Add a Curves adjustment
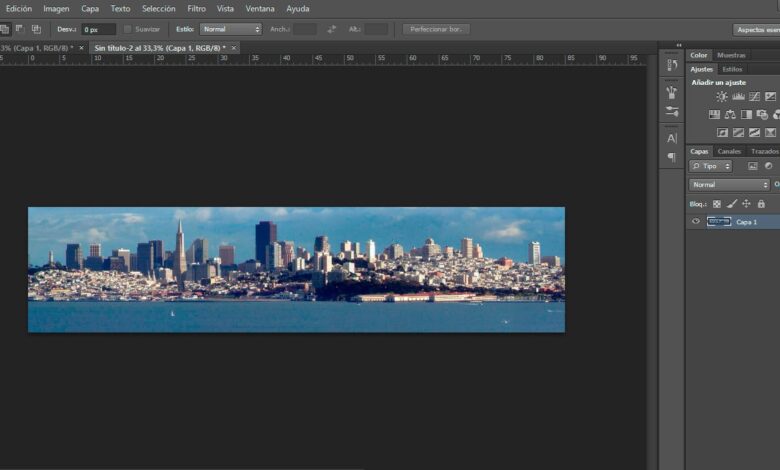Image resolution: width=780 pixels, height=470 pixels. point(754,97)
